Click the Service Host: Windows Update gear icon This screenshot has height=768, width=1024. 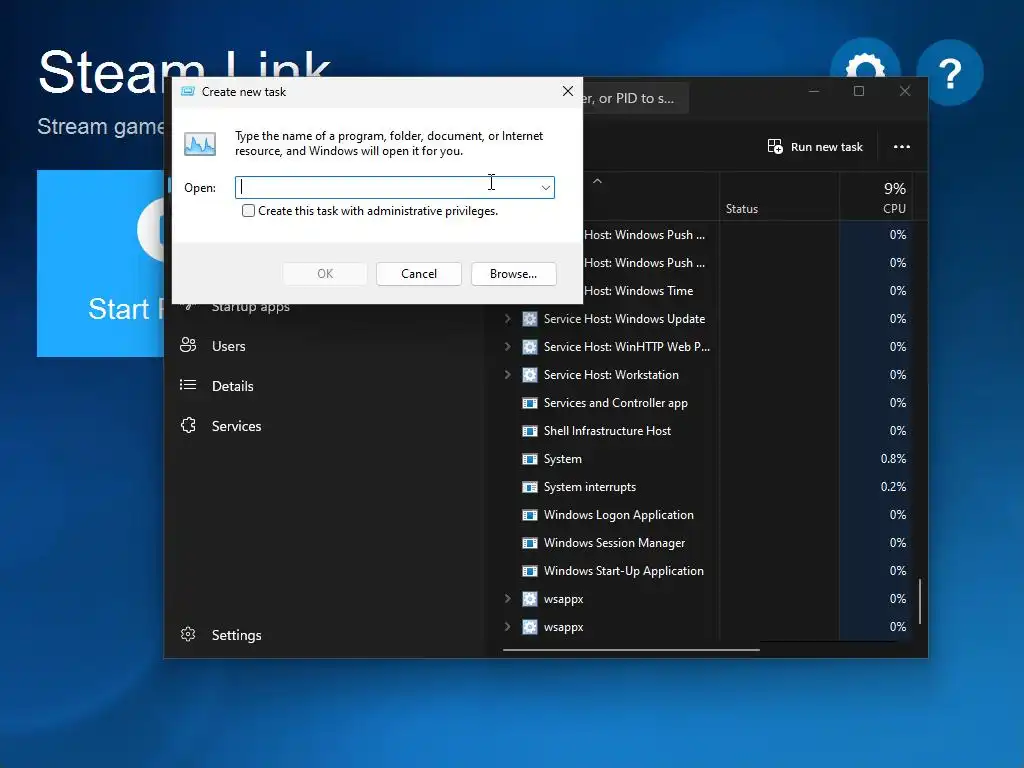[530, 319]
